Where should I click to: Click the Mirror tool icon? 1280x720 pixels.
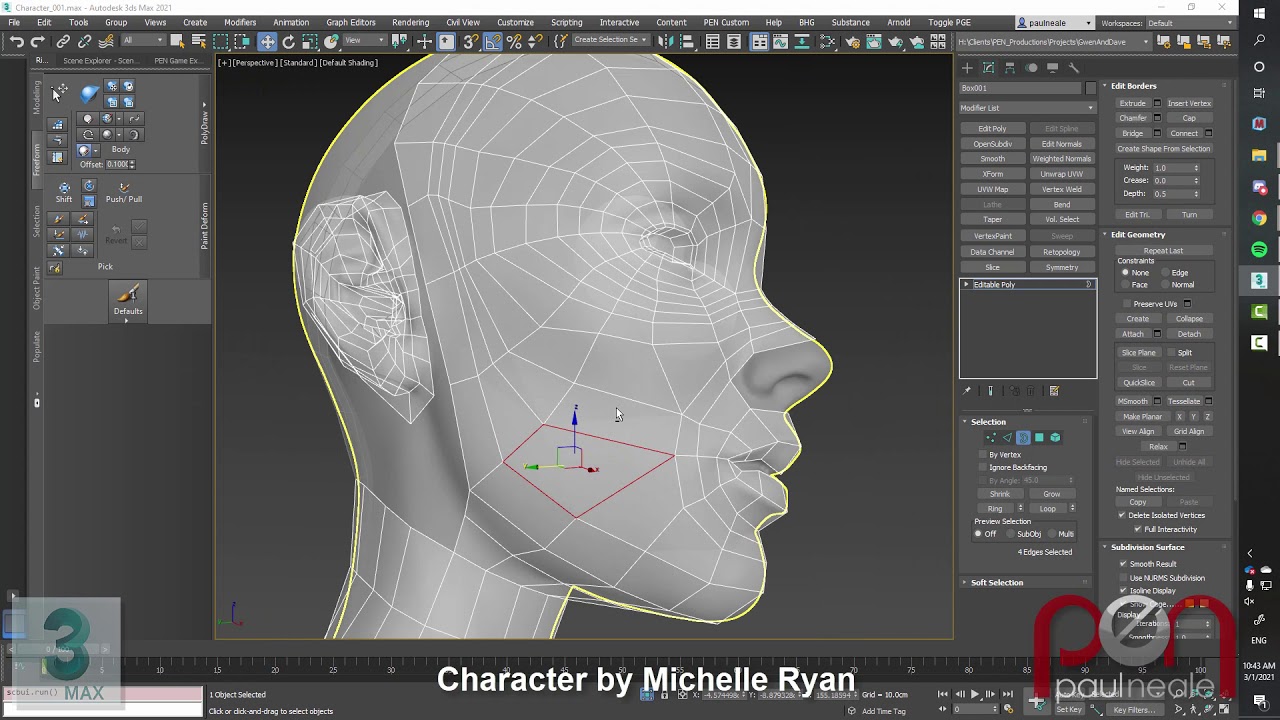664,41
